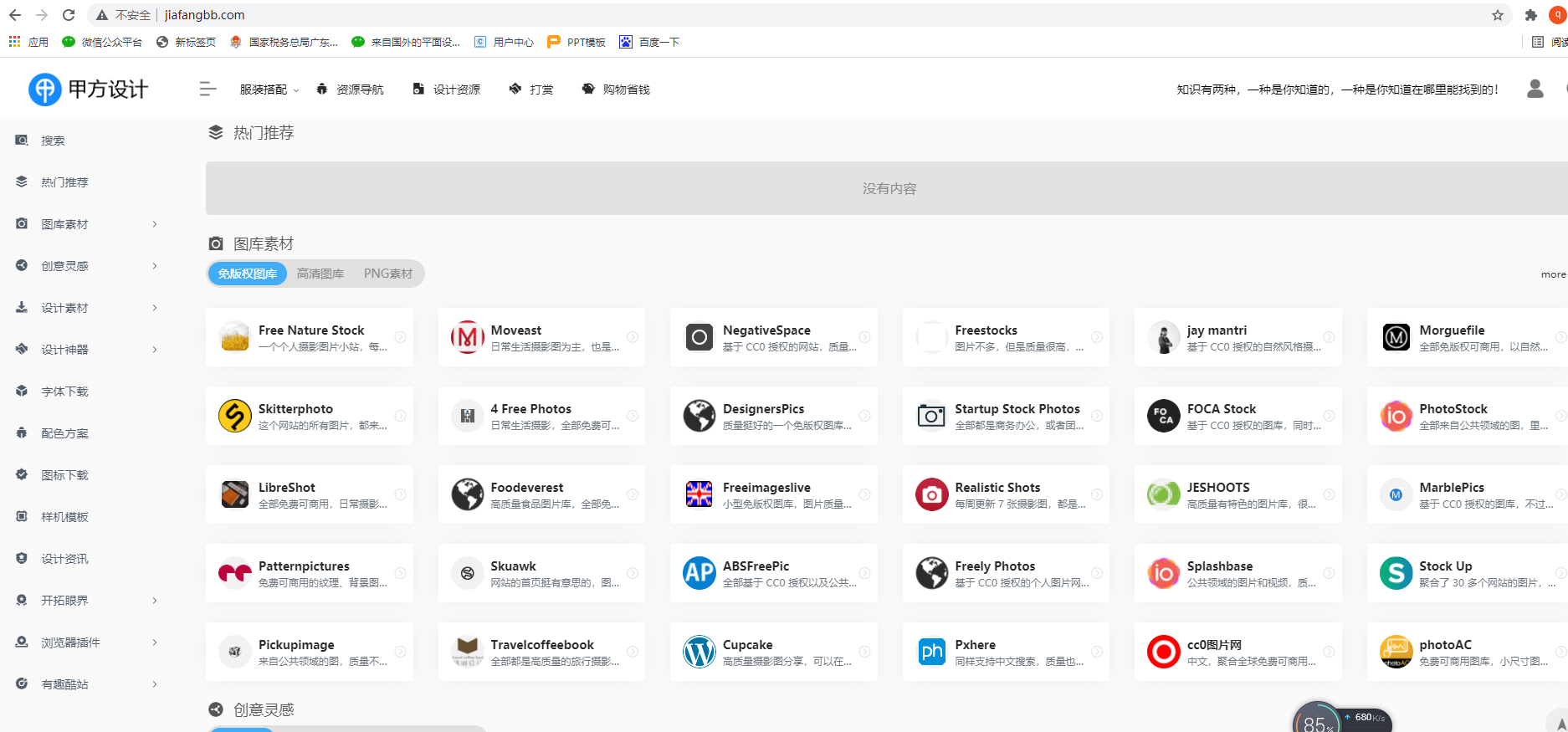Click the browser back arrow

click(x=15, y=15)
